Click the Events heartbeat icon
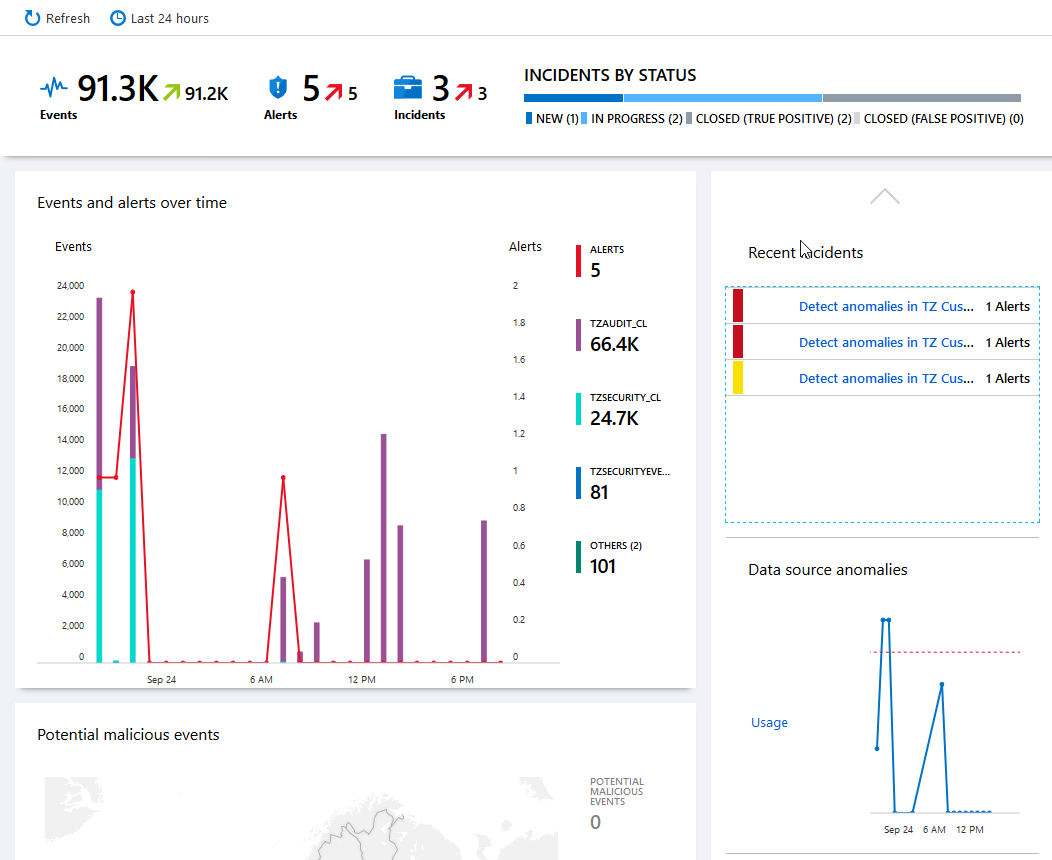The height and width of the screenshot is (860, 1052). coord(54,89)
